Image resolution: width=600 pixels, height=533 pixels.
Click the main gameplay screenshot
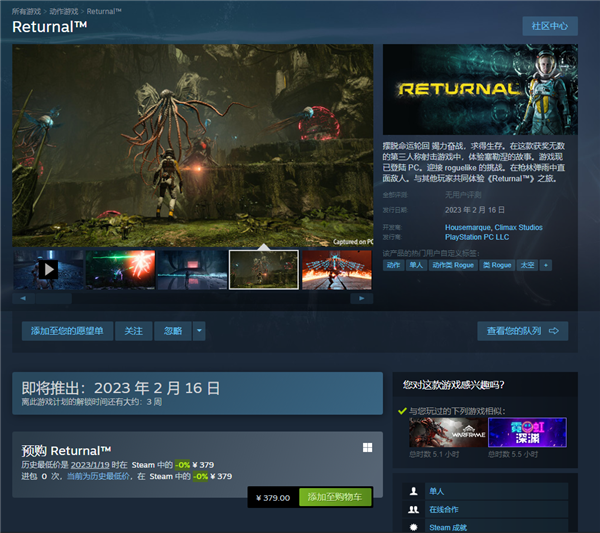pyautogui.click(x=192, y=145)
